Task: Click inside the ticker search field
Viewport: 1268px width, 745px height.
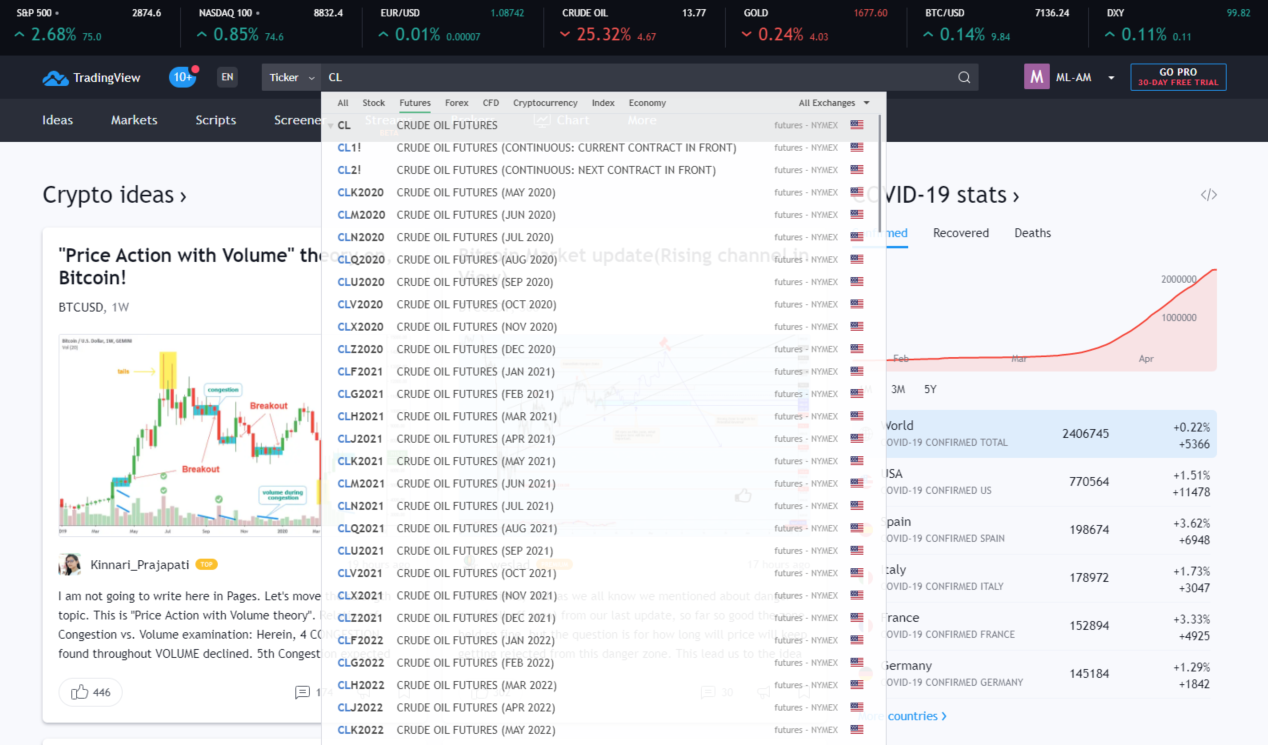Action: coord(640,77)
